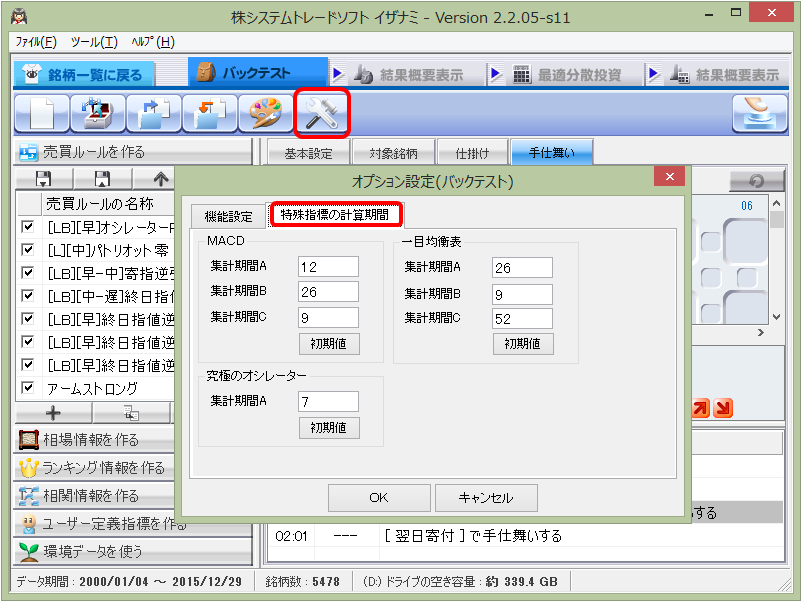Switch to the 機能設定 tab in options dialog
This screenshot has height=602, width=802.
coord(228,216)
